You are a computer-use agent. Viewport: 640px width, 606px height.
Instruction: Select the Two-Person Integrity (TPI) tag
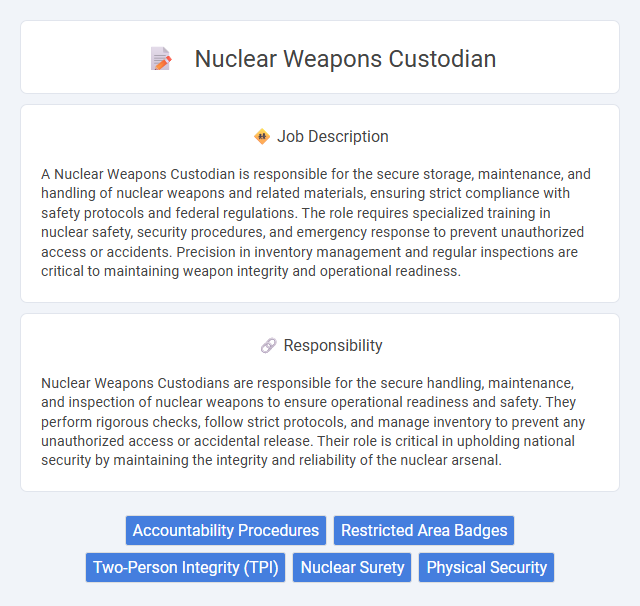pos(185,568)
